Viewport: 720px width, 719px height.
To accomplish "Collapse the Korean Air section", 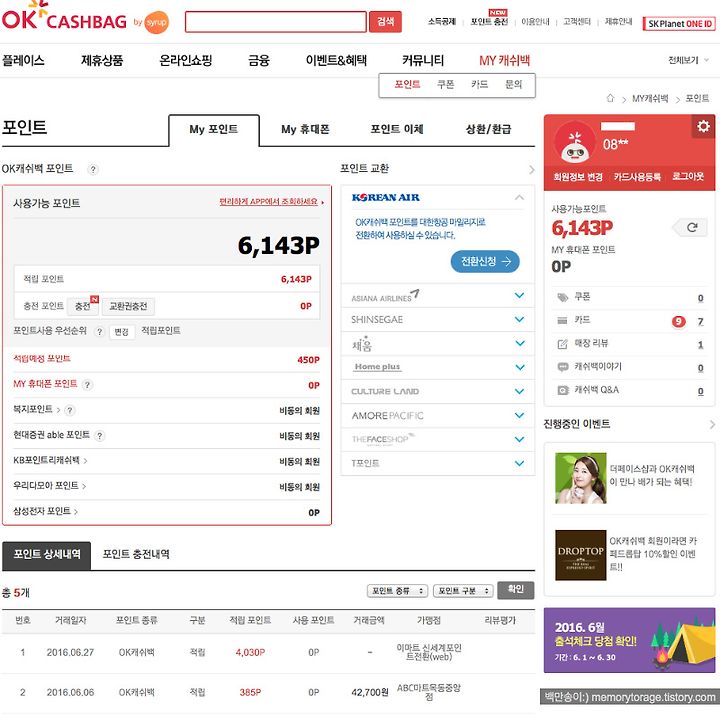I will (519, 197).
